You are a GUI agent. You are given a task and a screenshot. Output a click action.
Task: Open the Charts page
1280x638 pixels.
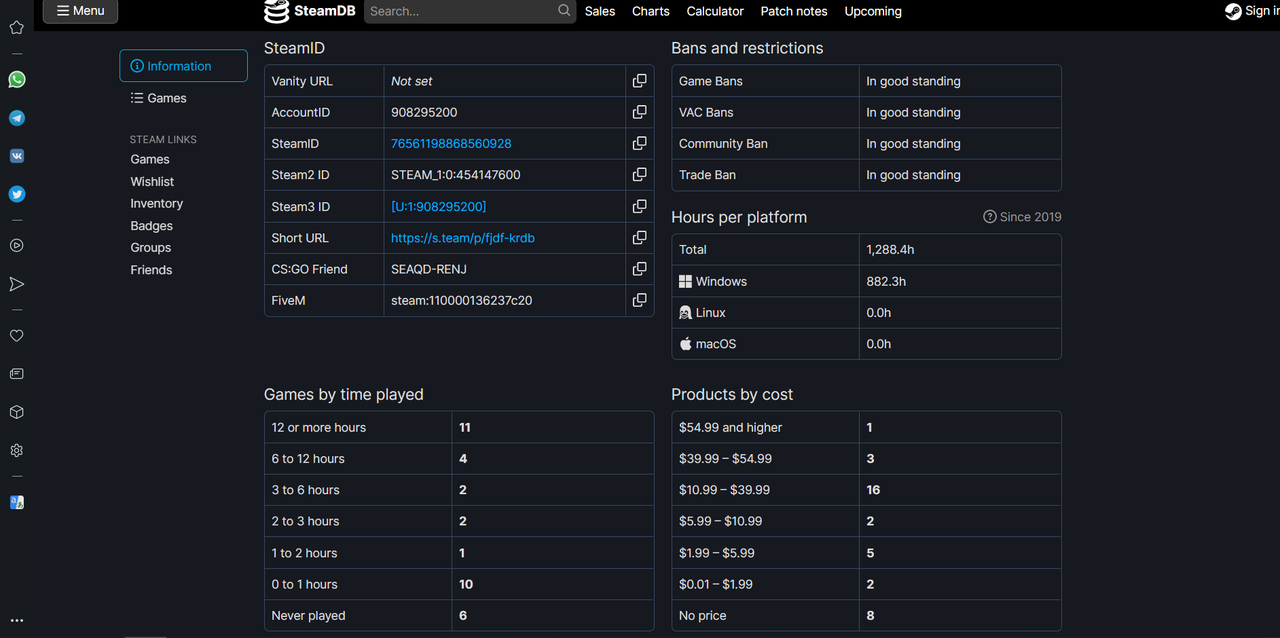point(651,11)
